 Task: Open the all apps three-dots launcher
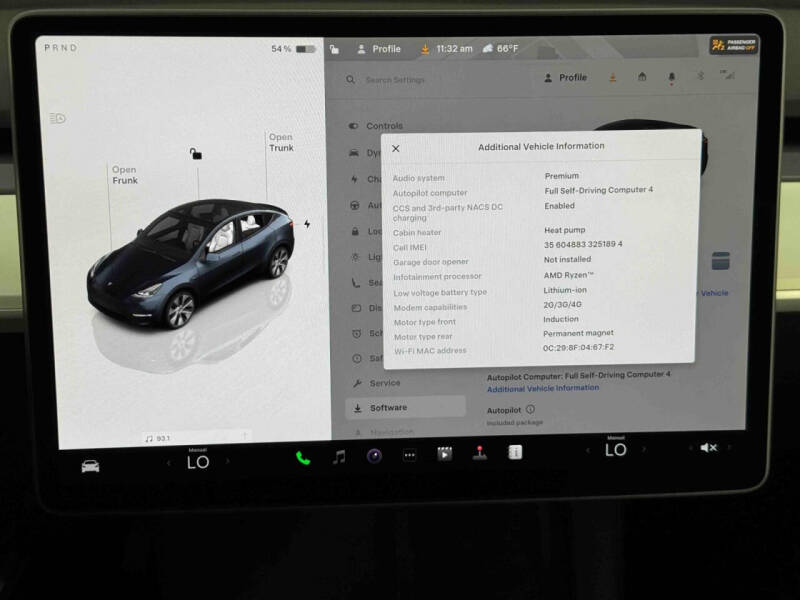point(410,455)
